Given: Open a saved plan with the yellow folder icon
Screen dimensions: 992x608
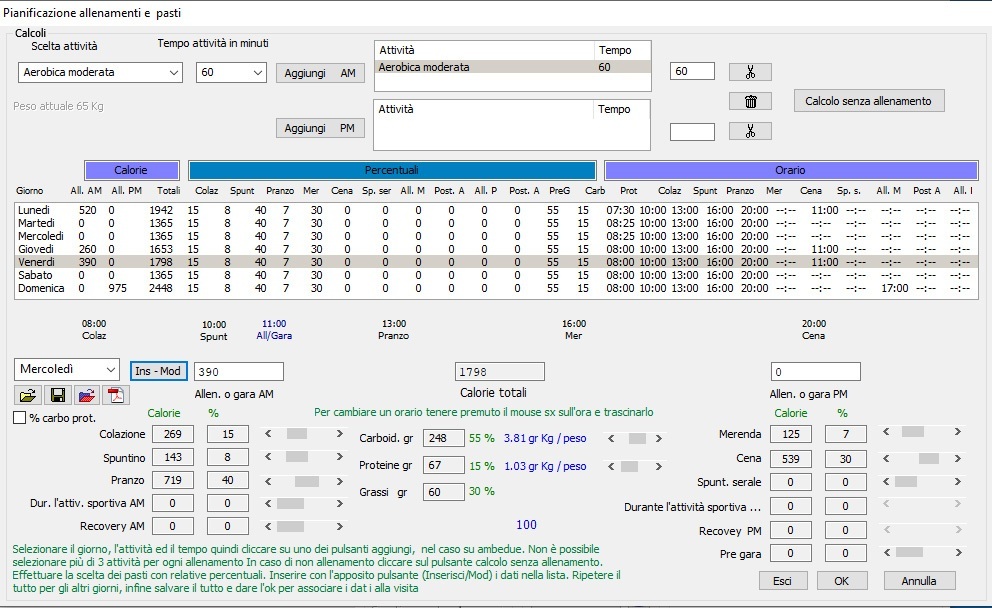Looking at the screenshot, I should click(x=28, y=395).
